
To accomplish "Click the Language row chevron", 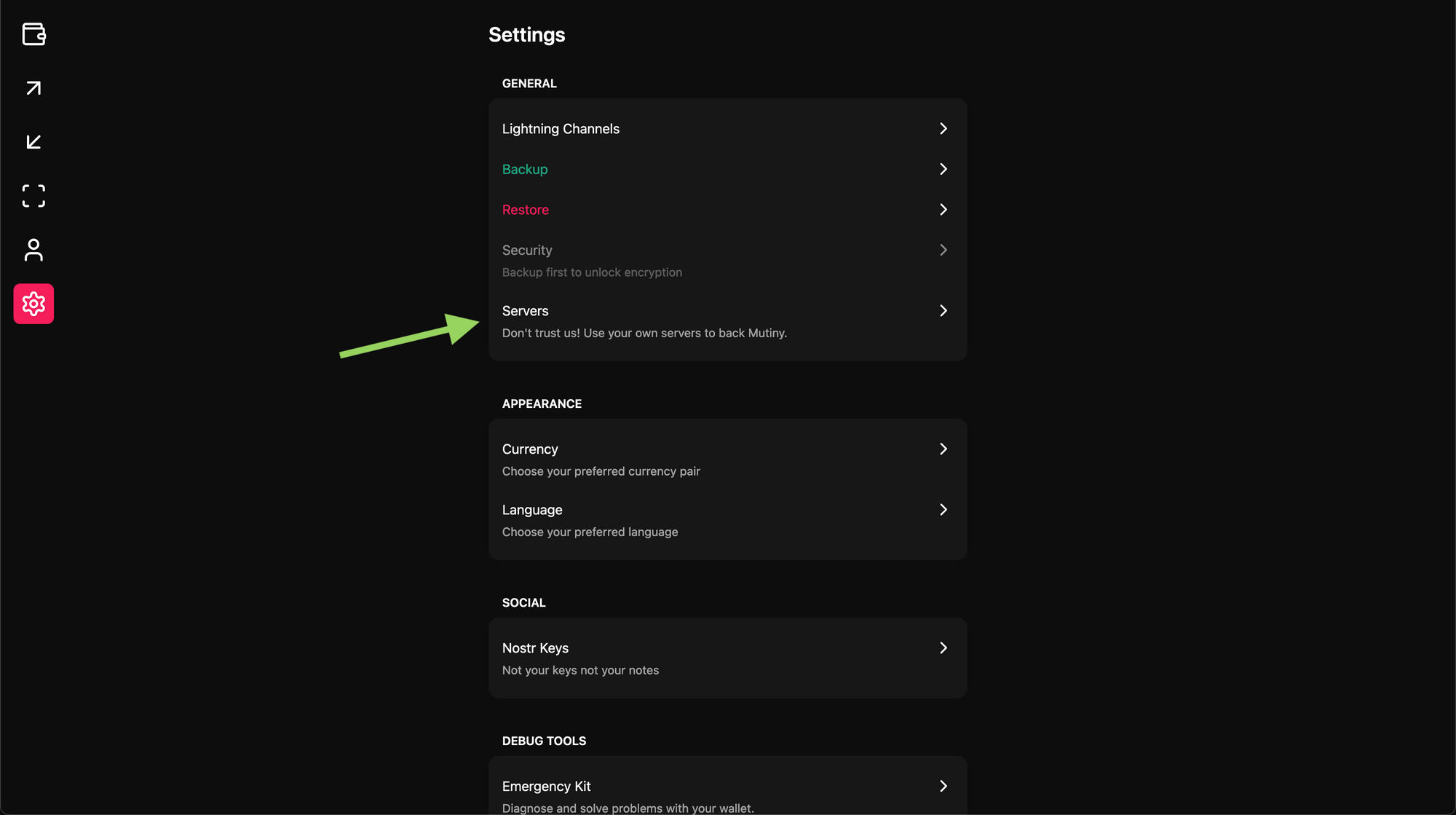I will point(943,510).
